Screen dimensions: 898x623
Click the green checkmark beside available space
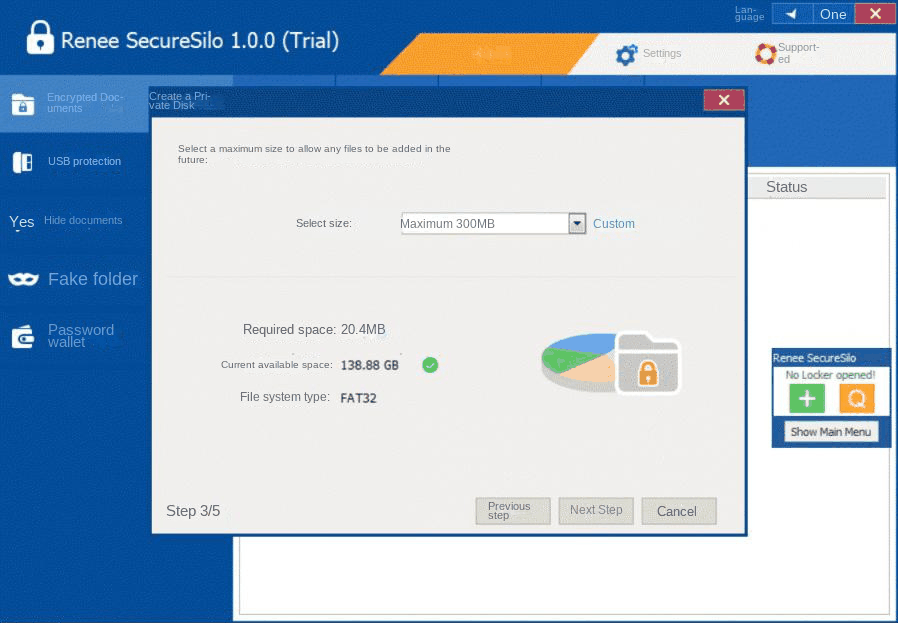430,365
